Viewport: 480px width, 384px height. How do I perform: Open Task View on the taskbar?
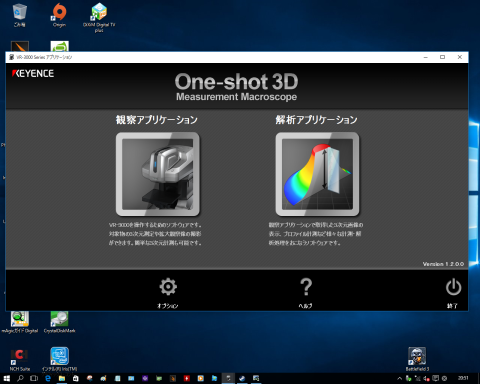click(34, 378)
